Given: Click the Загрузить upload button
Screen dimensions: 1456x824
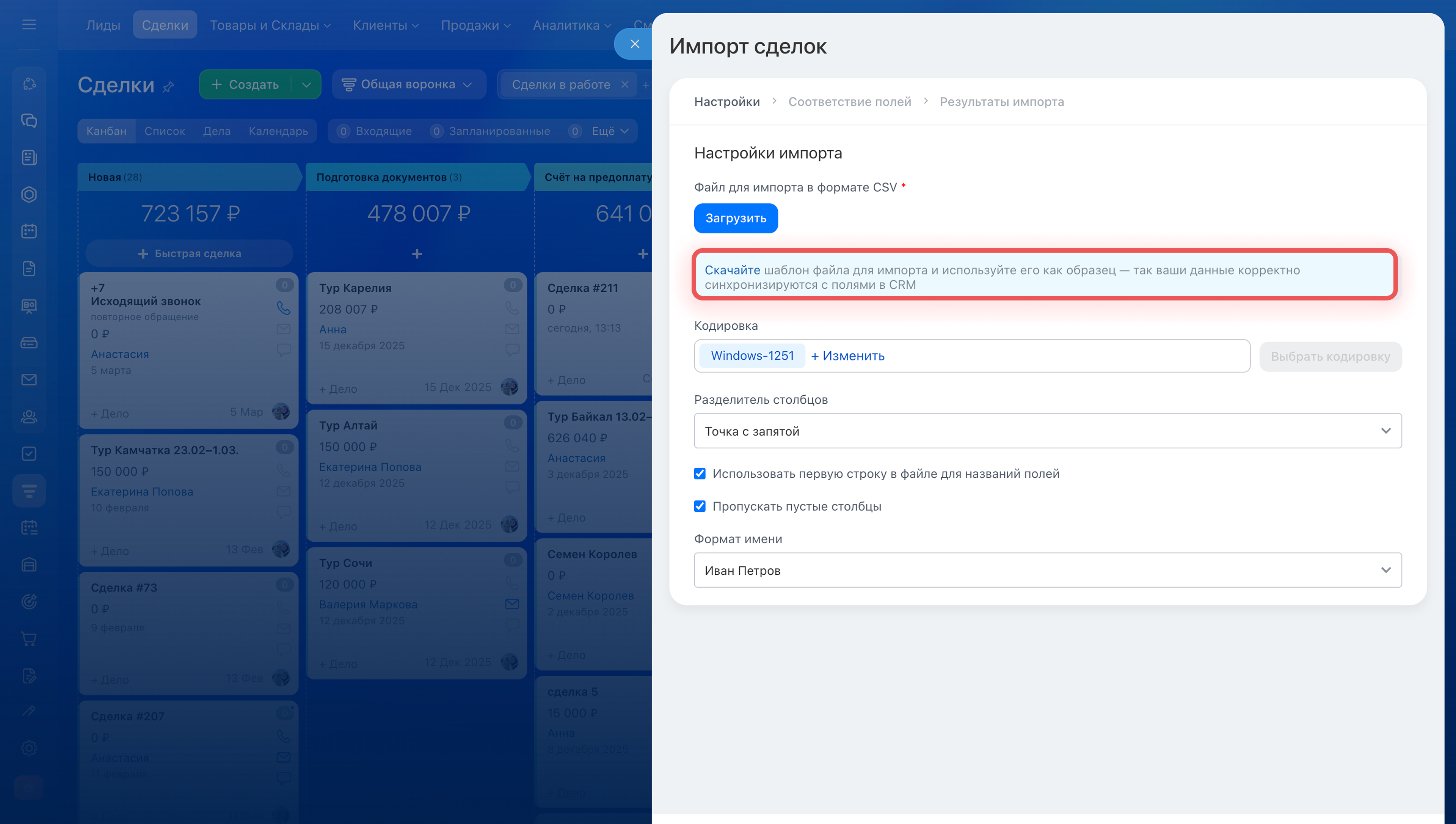Looking at the screenshot, I should (x=735, y=218).
